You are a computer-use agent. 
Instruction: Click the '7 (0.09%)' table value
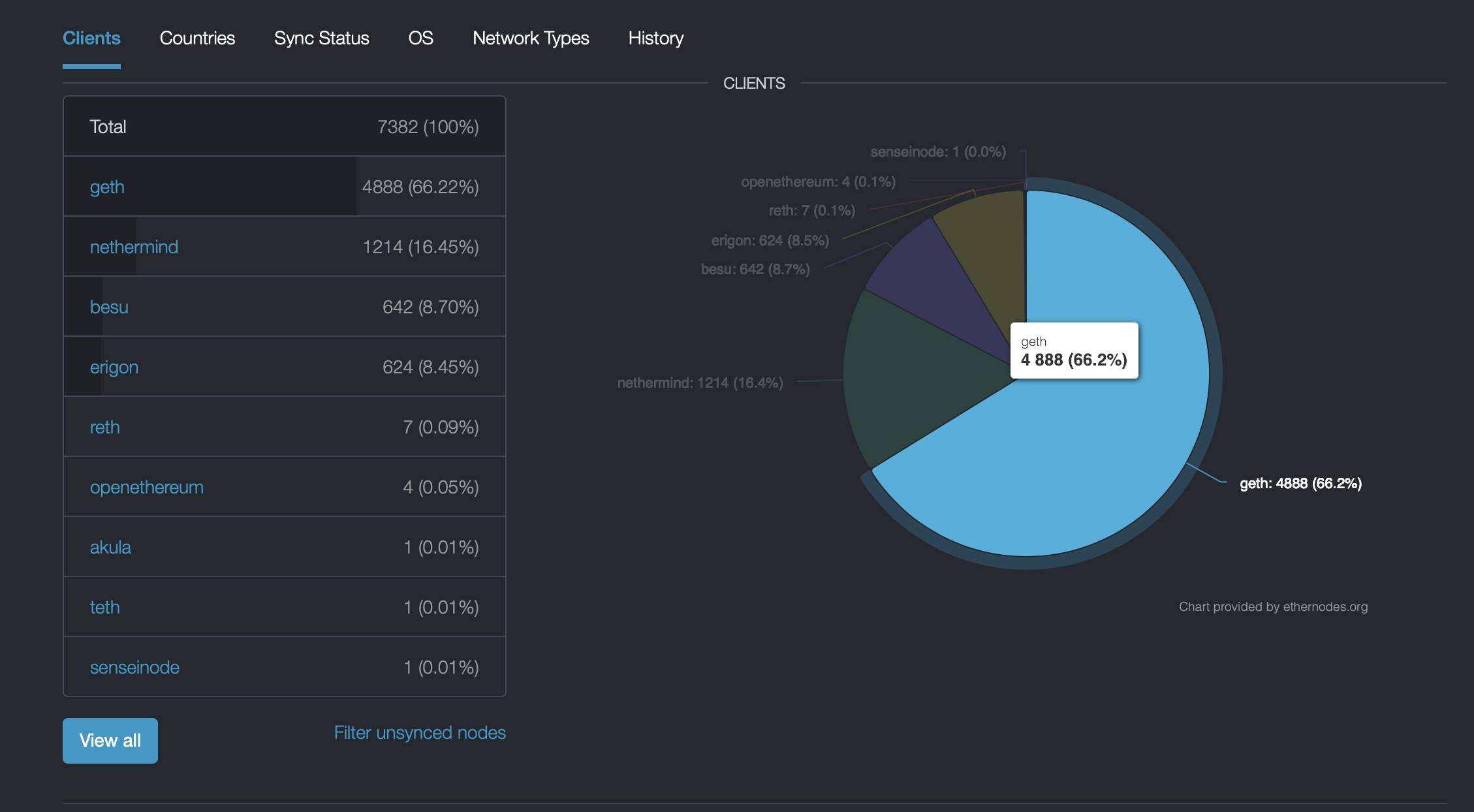point(441,427)
